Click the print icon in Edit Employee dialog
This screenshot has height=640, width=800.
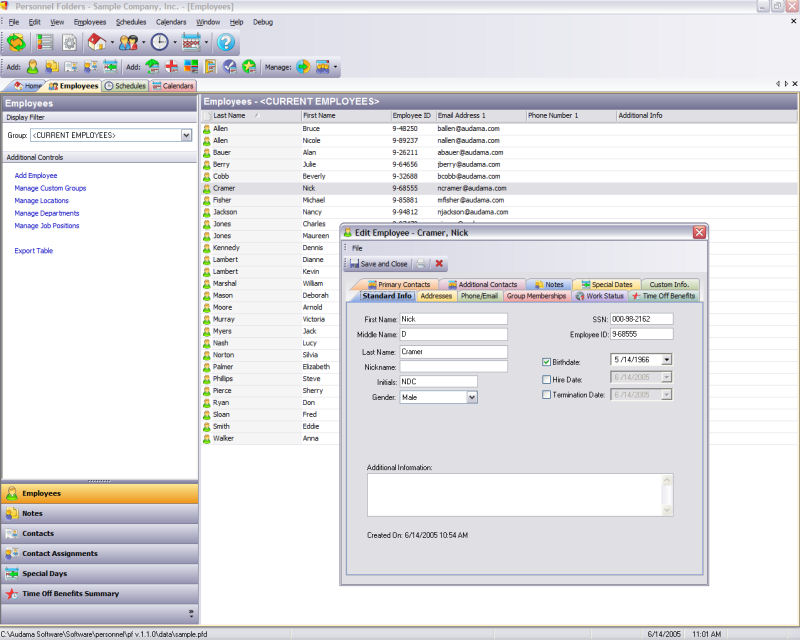tap(421, 264)
